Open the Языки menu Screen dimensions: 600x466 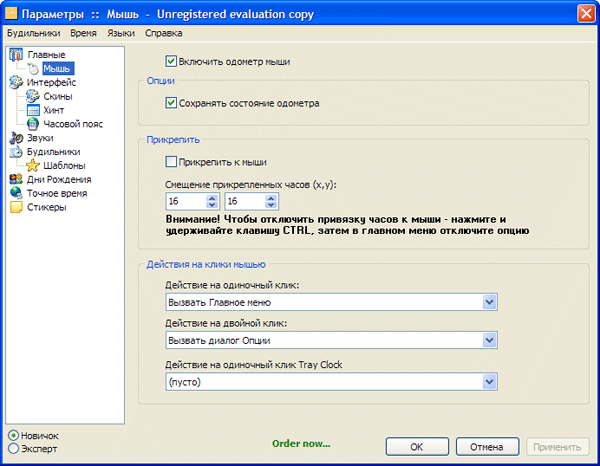tap(121, 33)
